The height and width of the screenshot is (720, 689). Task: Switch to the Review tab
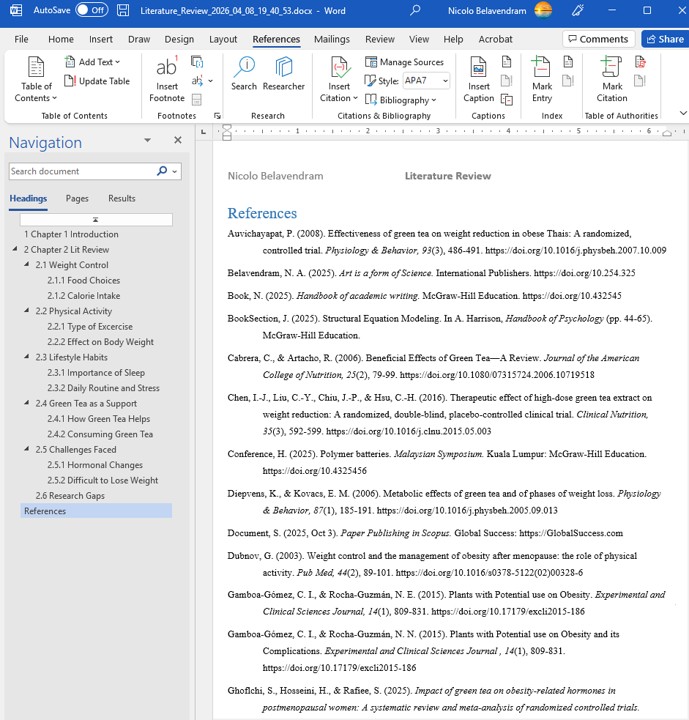(x=379, y=39)
